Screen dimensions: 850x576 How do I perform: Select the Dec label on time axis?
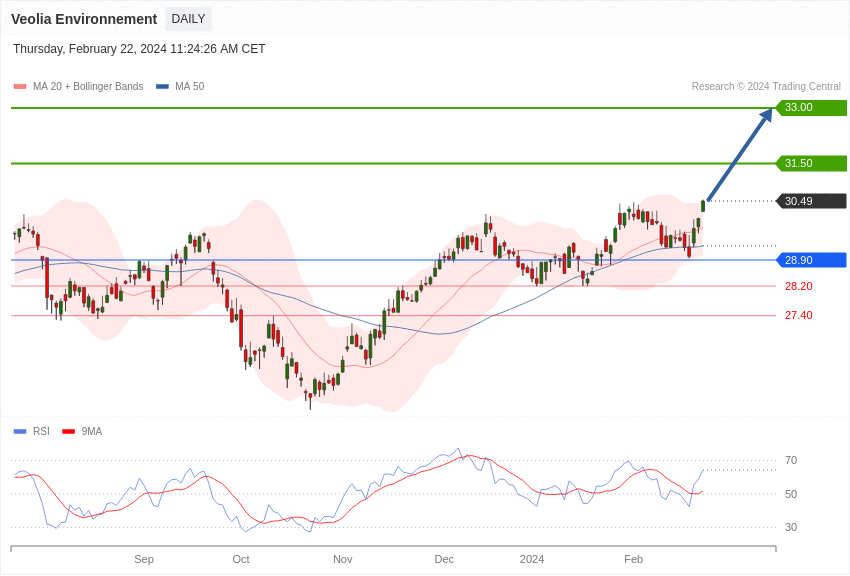tap(444, 559)
